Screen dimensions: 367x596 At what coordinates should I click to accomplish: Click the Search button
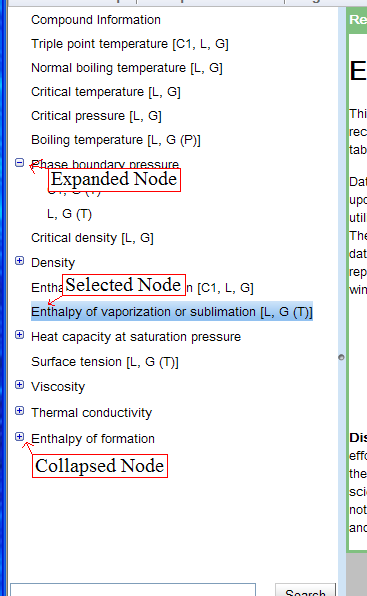(x=305, y=590)
